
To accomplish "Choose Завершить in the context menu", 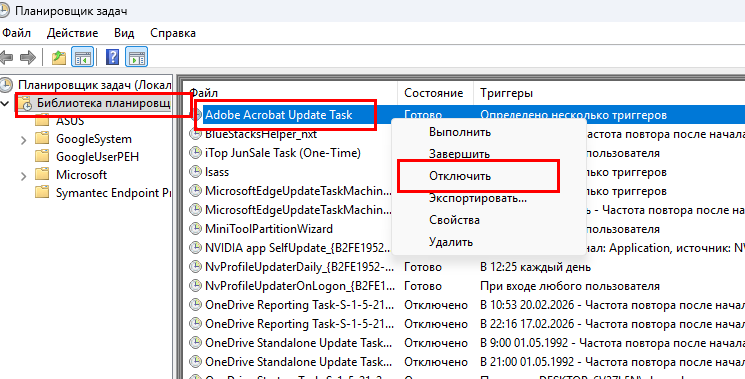I will pyautogui.click(x=459, y=154).
